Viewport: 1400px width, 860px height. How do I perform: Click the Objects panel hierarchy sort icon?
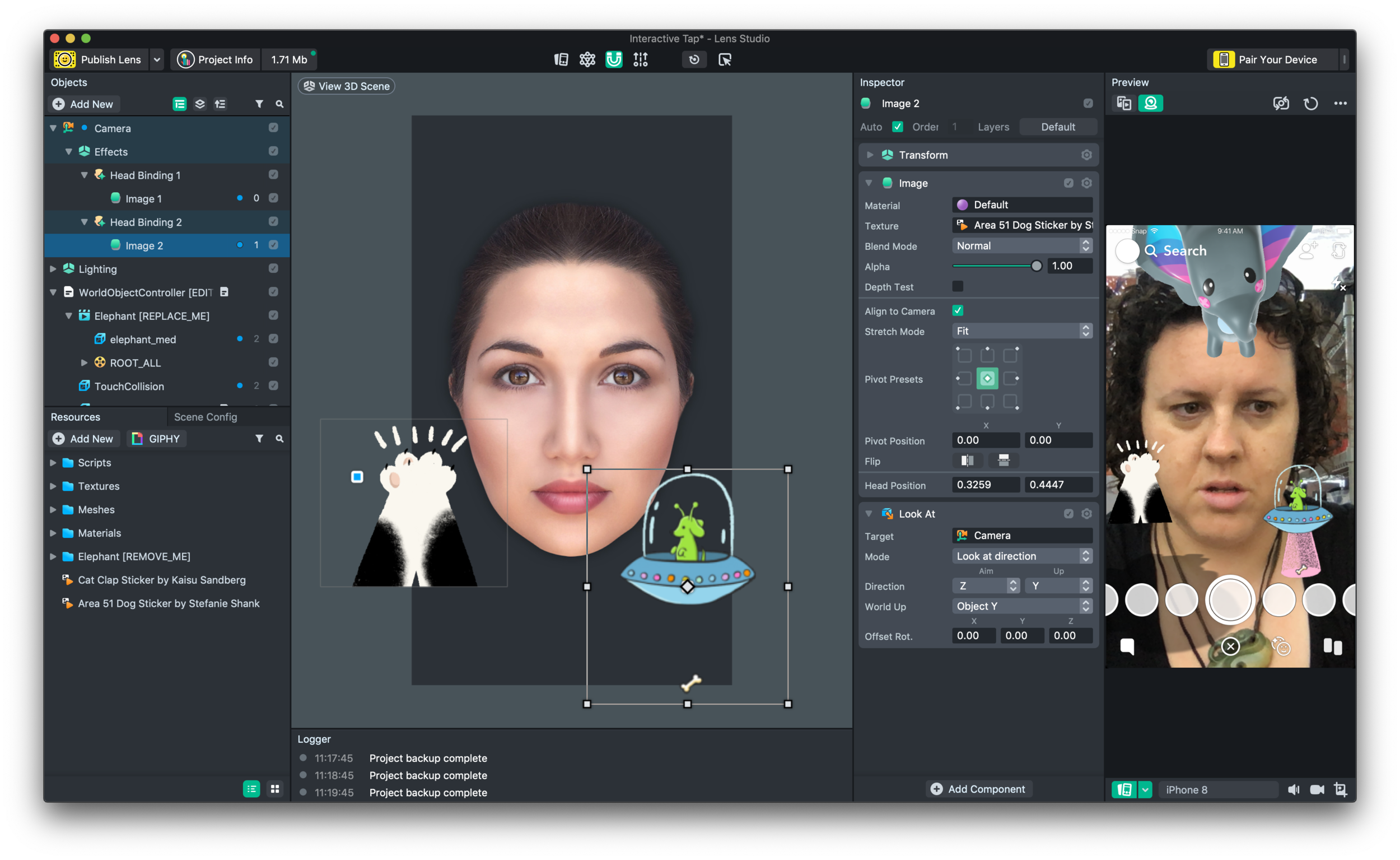220,104
